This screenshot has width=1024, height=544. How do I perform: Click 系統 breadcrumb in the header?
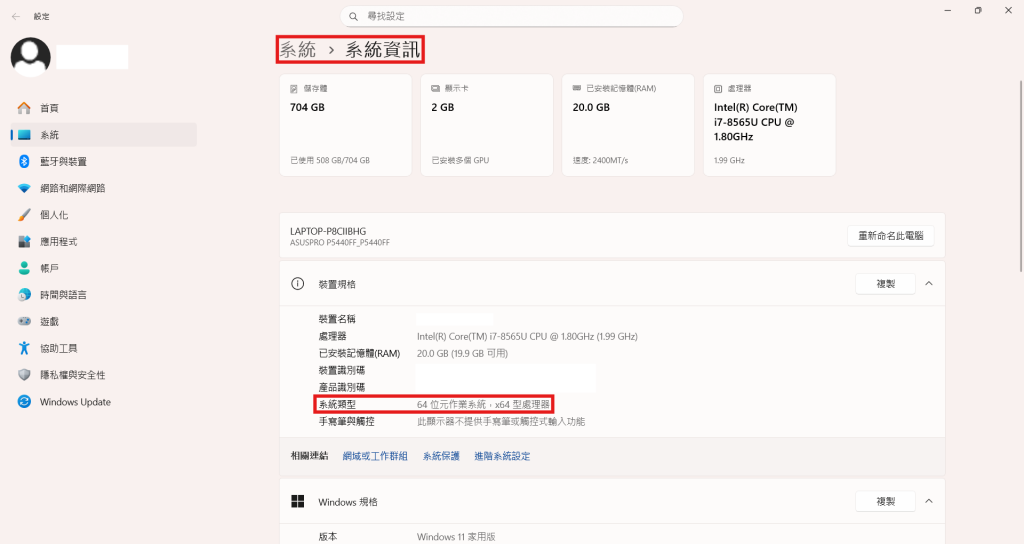tap(298, 50)
